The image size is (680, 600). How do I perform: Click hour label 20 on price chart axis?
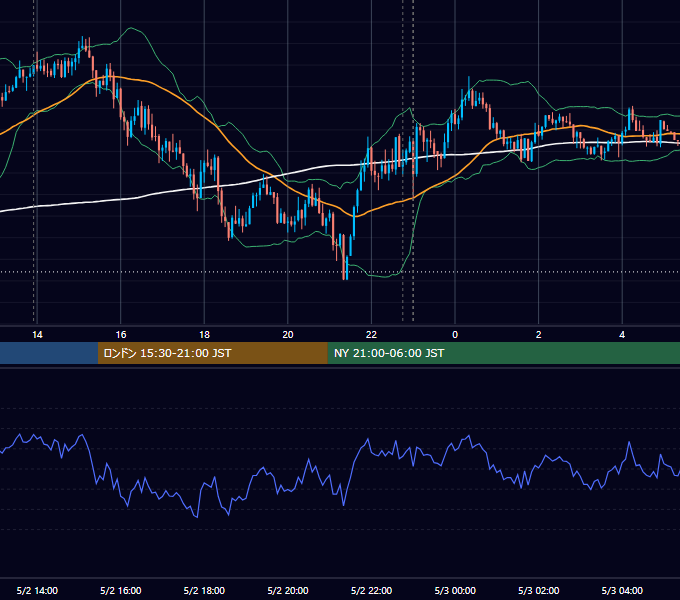pos(288,334)
